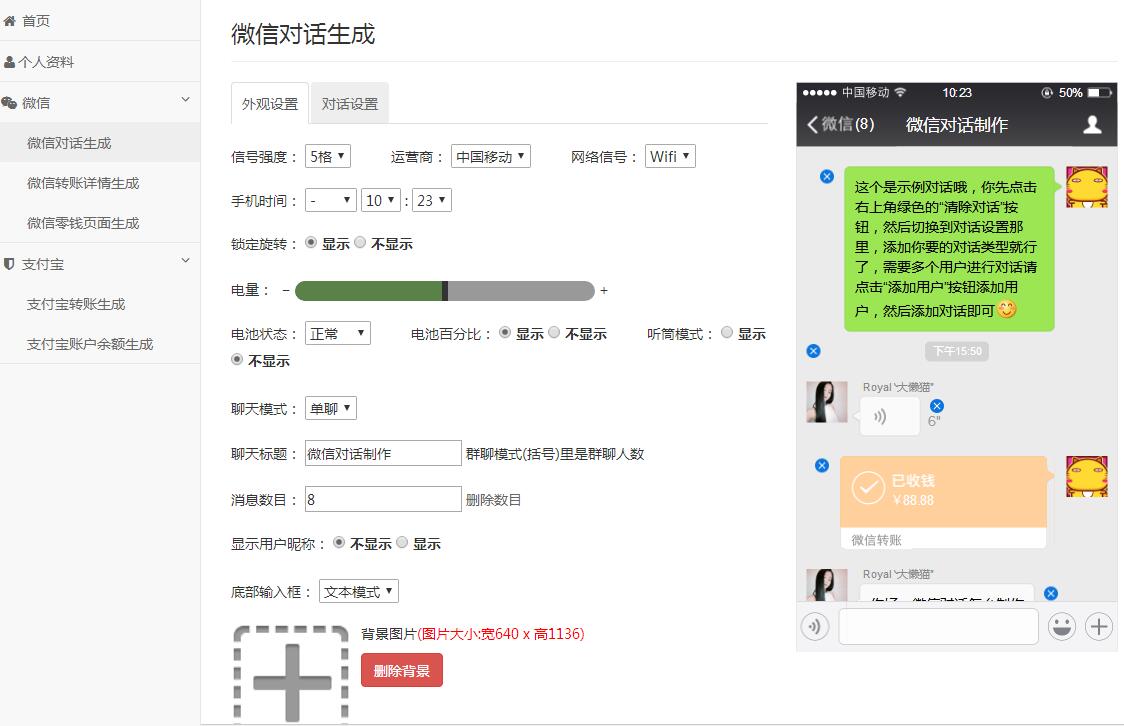Click the 消息数目 input field
Viewport: 1124px width, 726px height.
383,499
